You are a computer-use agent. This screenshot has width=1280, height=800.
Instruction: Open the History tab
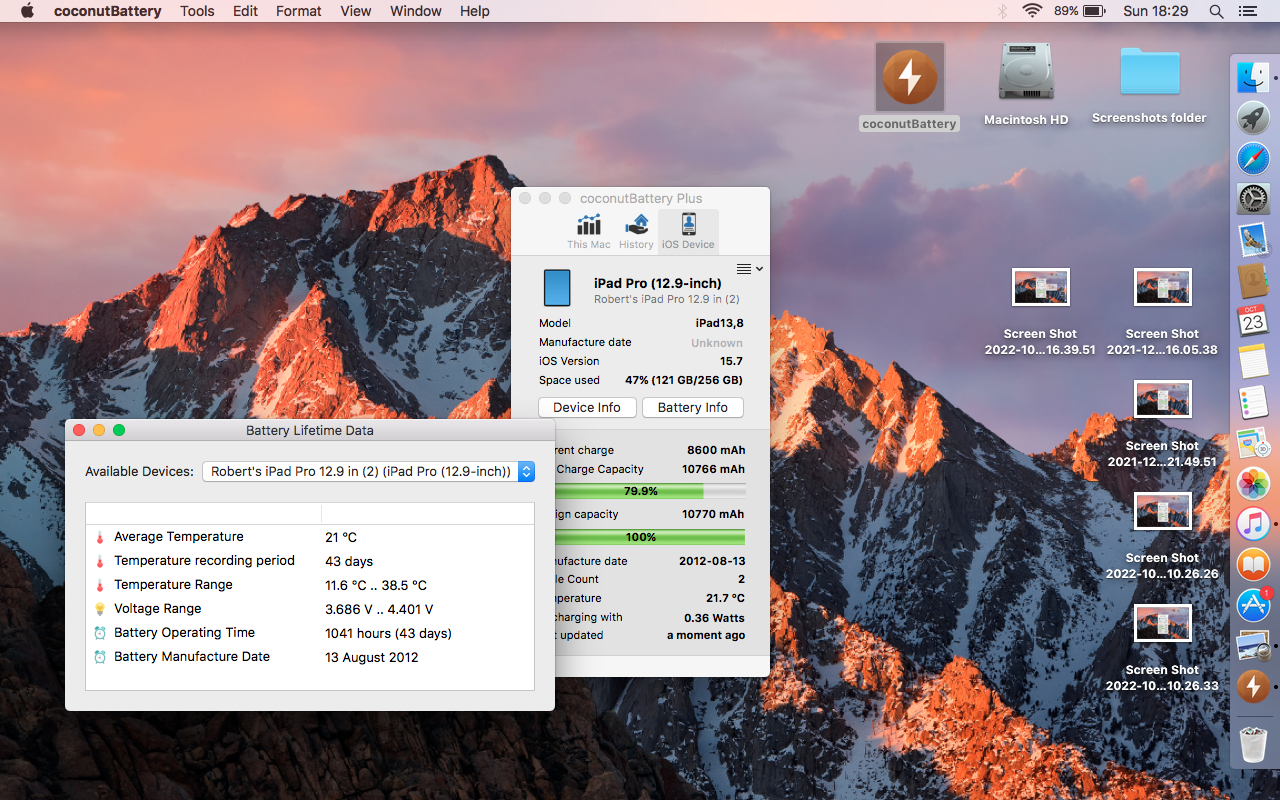(x=636, y=231)
